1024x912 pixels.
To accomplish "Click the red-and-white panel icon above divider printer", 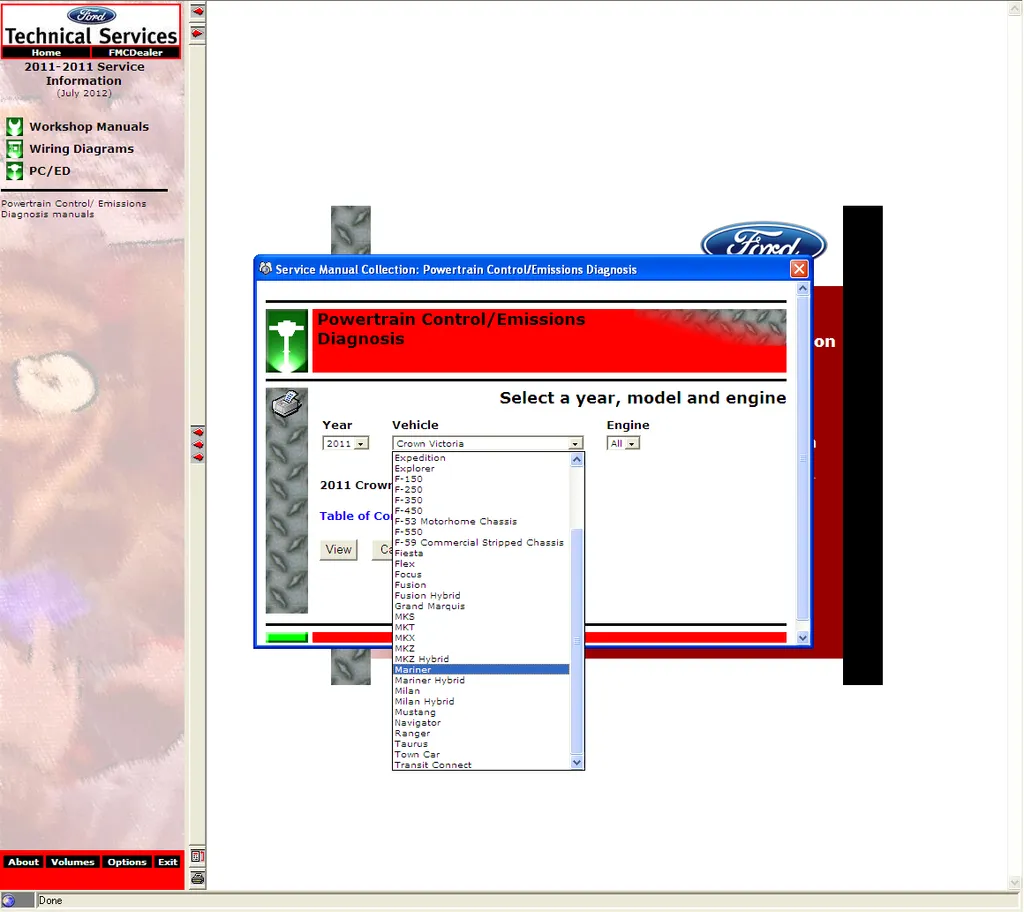I will (x=197, y=856).
